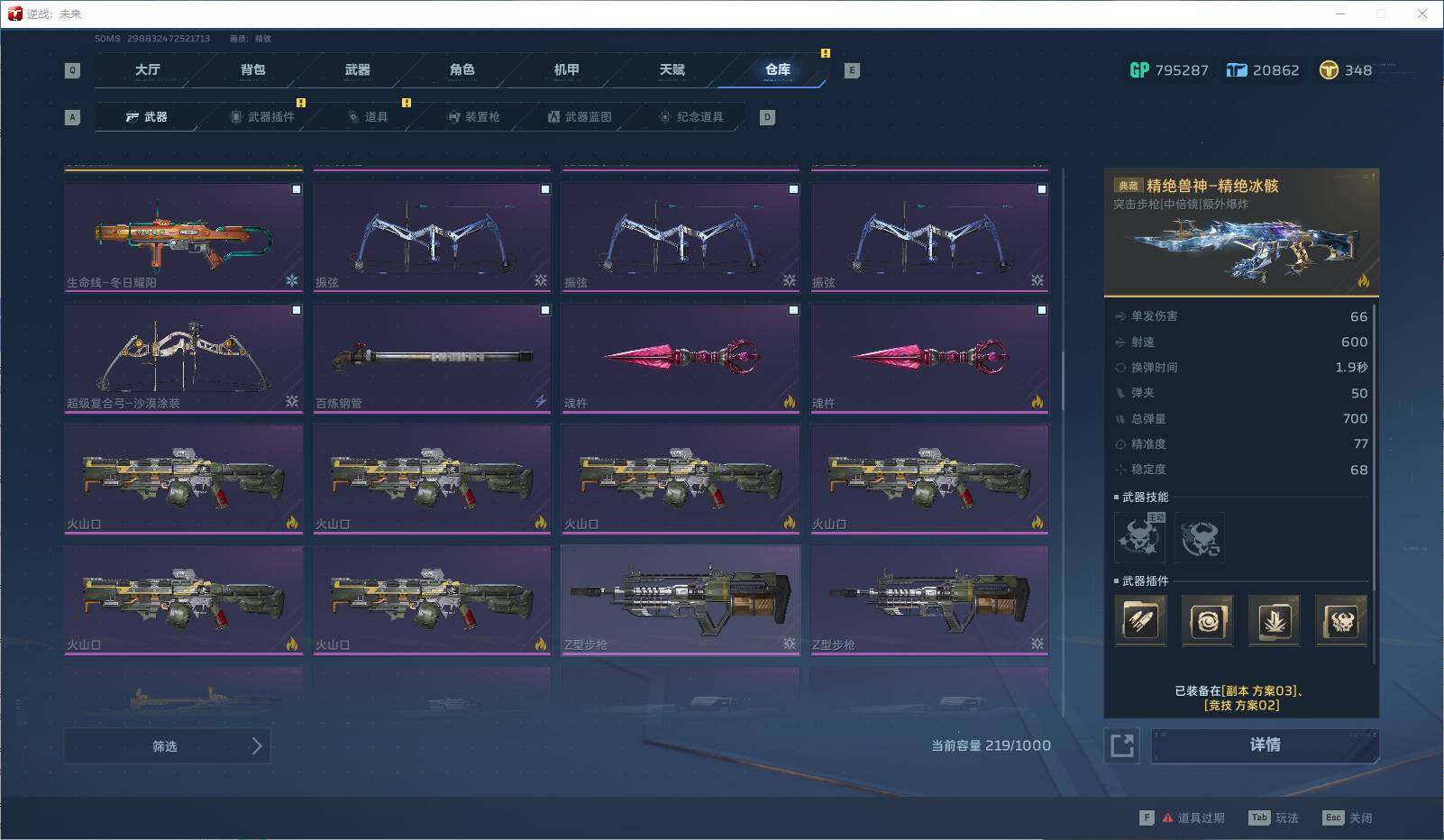Click the yellow alert badge on 道具 tab
This screenshot has height=840, width=1444.
coord(407,103)
